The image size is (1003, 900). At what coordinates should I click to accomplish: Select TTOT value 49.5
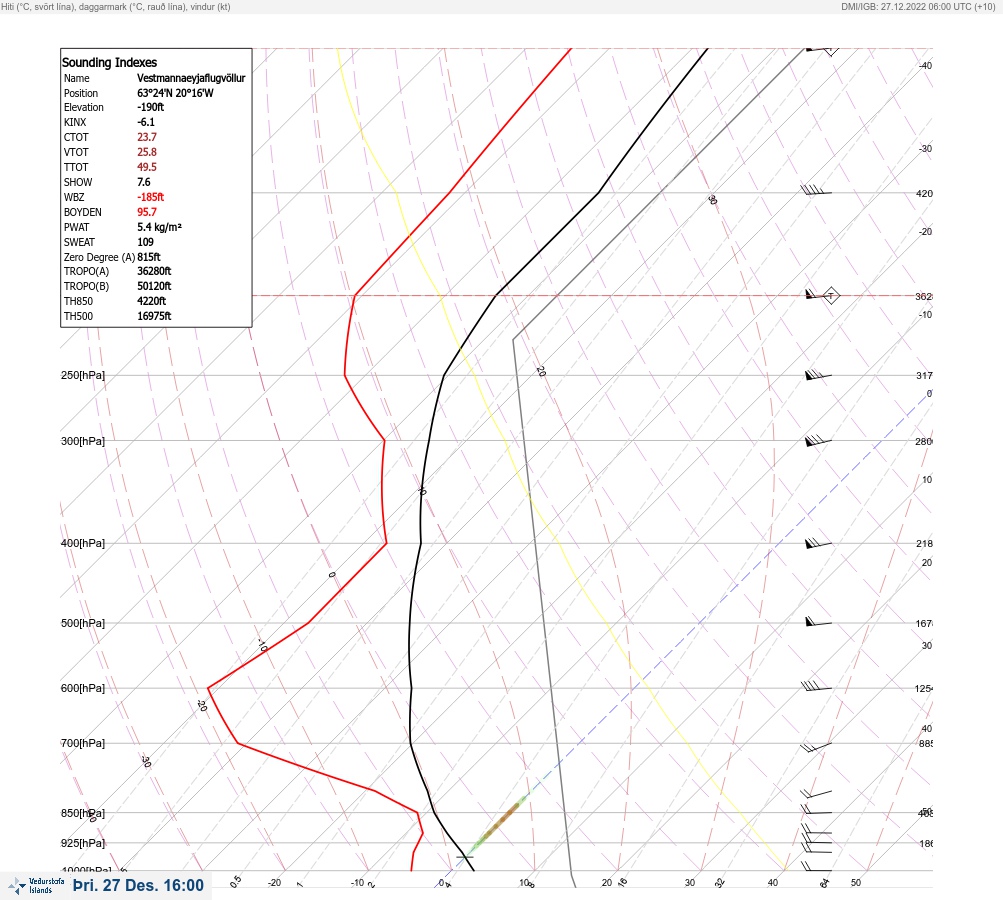click(x=147, y=167)
